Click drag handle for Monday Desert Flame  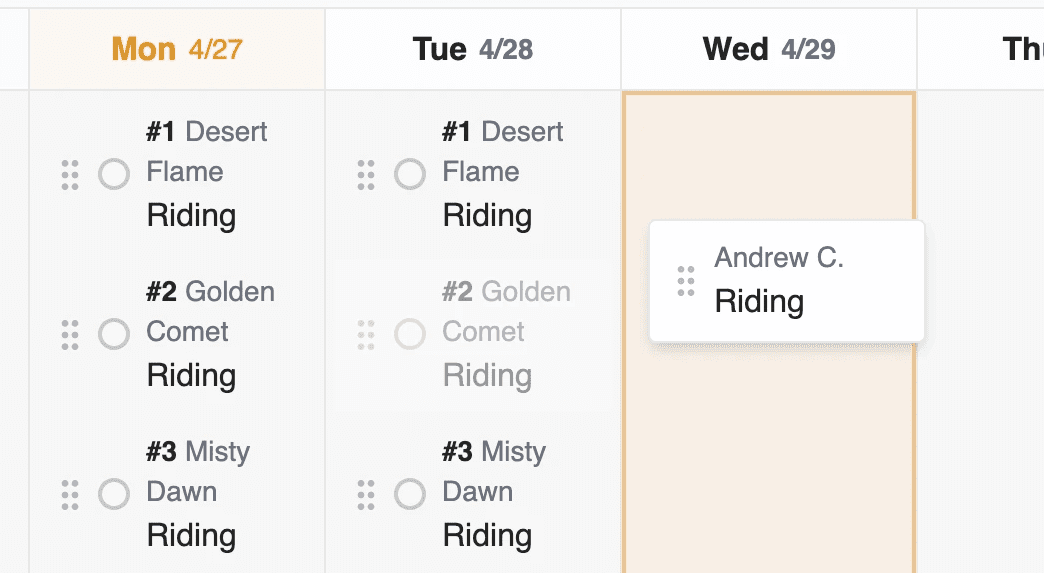tap(70, 174)
